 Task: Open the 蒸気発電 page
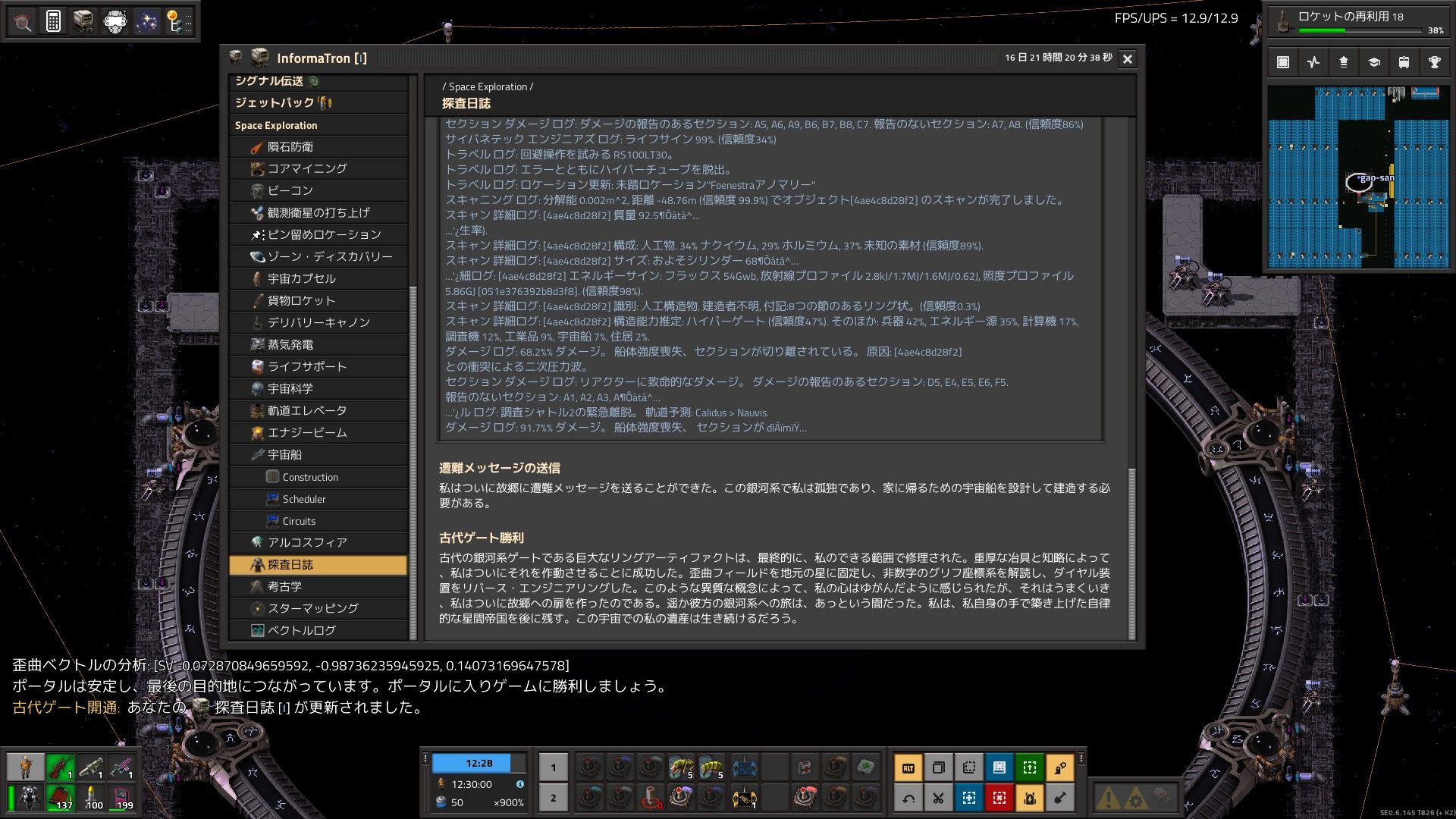tap(318, 345)
